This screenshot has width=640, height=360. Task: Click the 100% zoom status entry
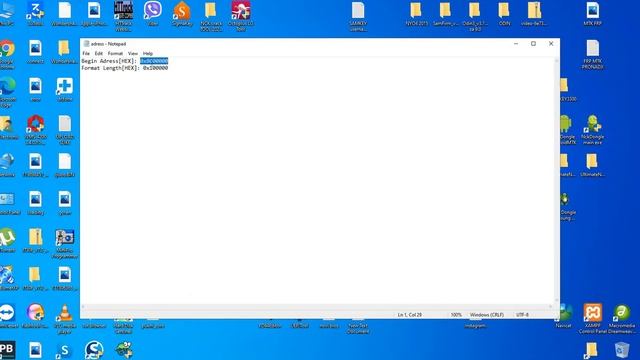456,315
